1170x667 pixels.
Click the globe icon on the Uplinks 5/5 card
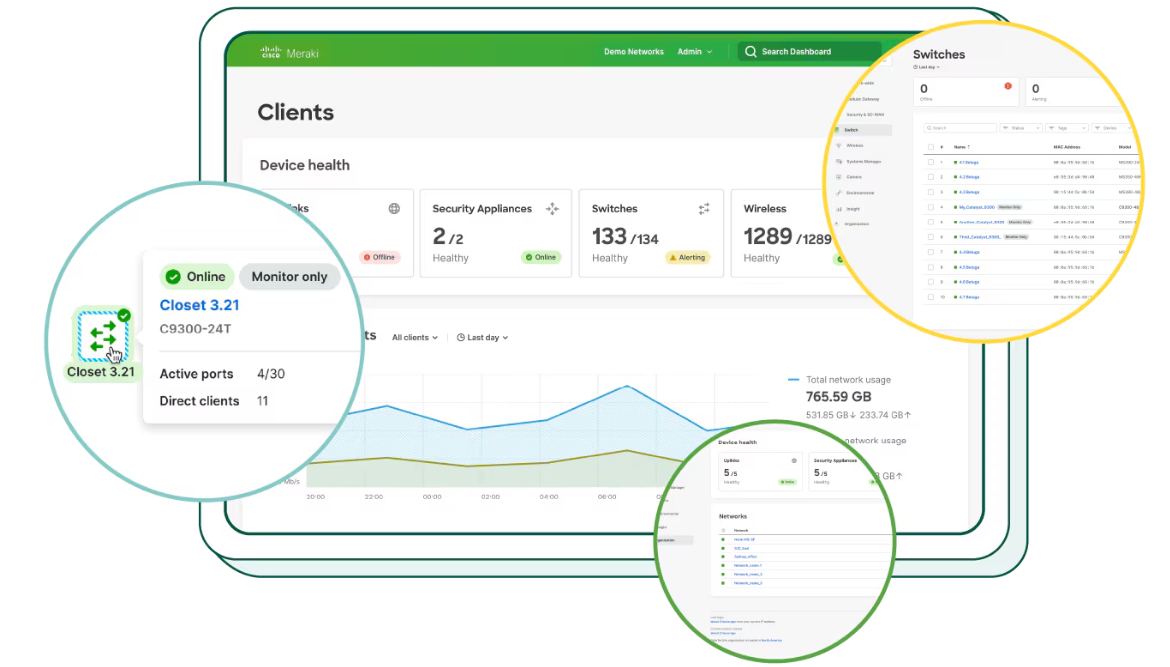pos(794,460)
